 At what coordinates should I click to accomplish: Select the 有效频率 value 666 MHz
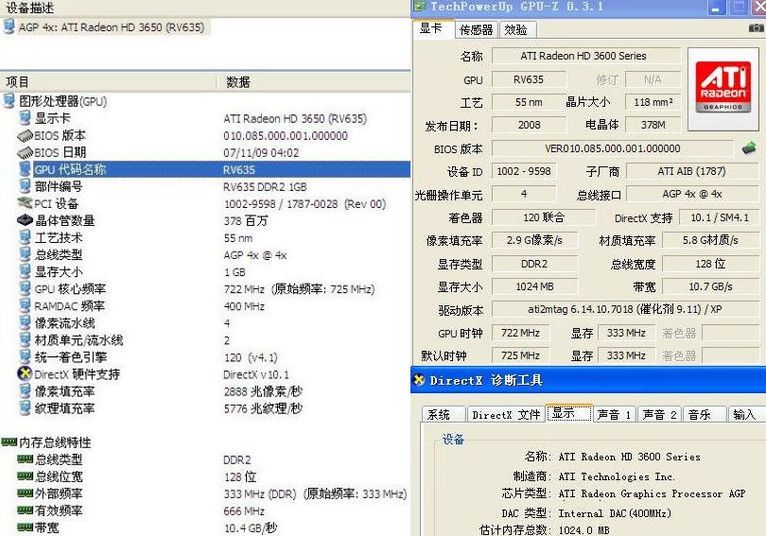coord(244,511)
